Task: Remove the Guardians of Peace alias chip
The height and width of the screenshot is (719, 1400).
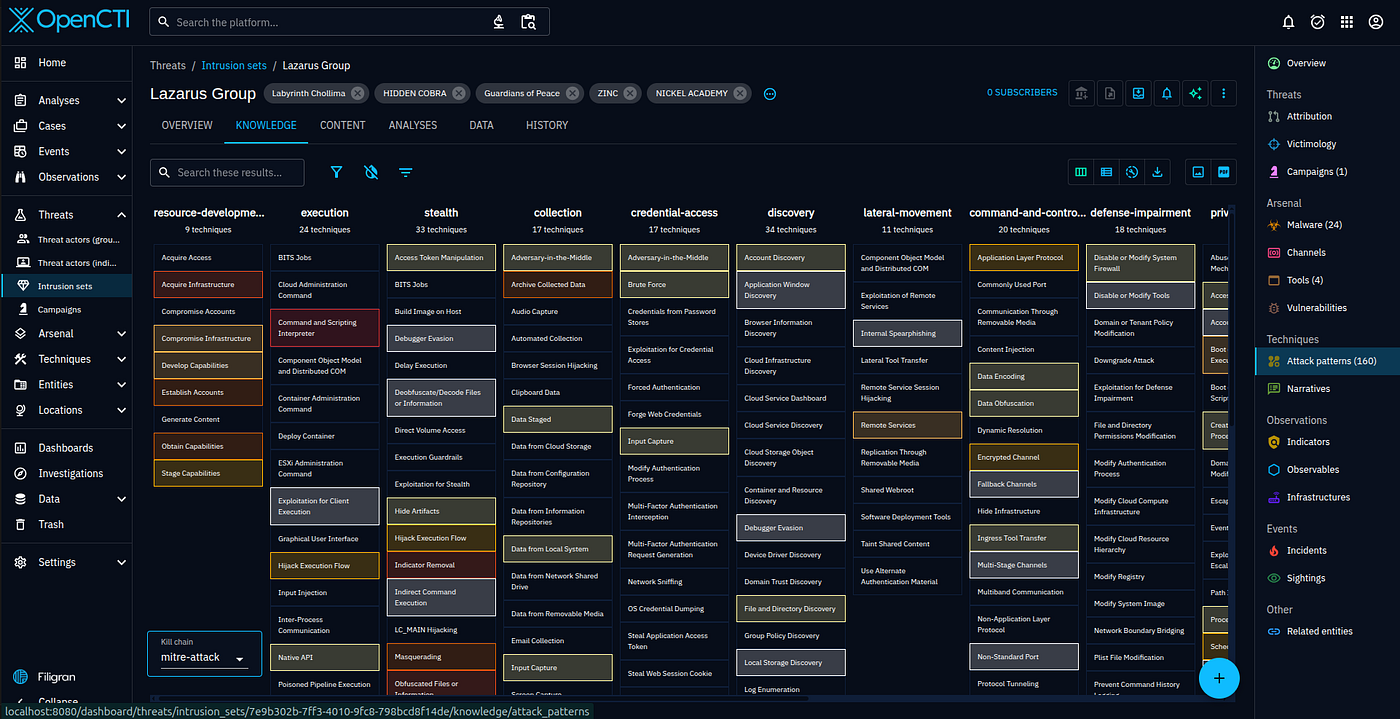Action: coord(572,93)
